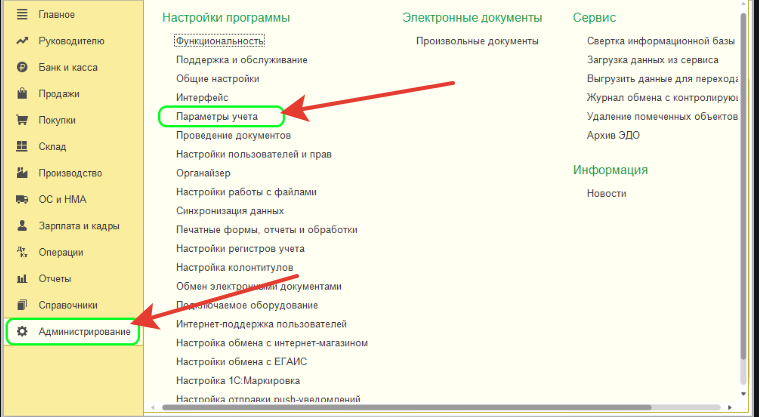Open Обмен электронными документами link
This screenshot has height=417, width=759.
(259, 286)
